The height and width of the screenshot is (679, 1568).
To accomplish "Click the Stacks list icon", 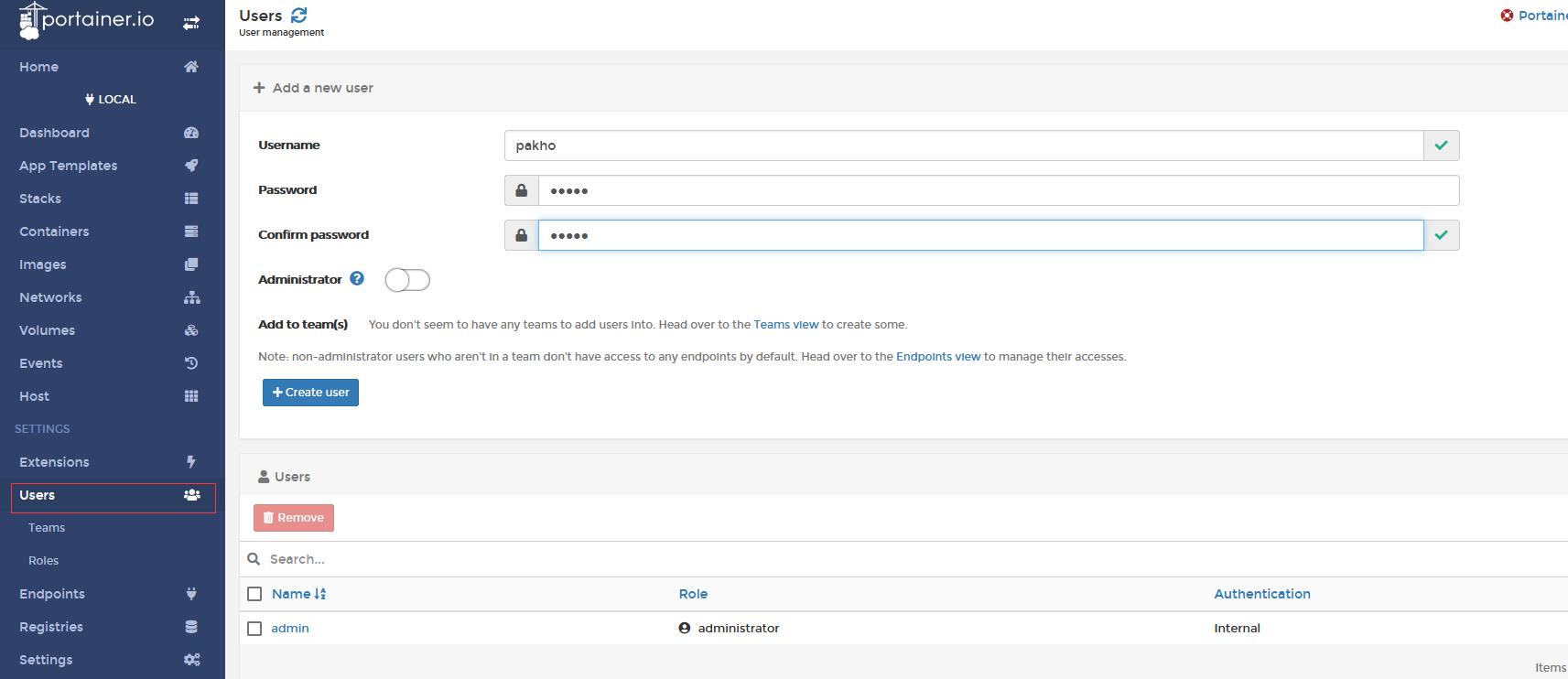I will [191, 199].
